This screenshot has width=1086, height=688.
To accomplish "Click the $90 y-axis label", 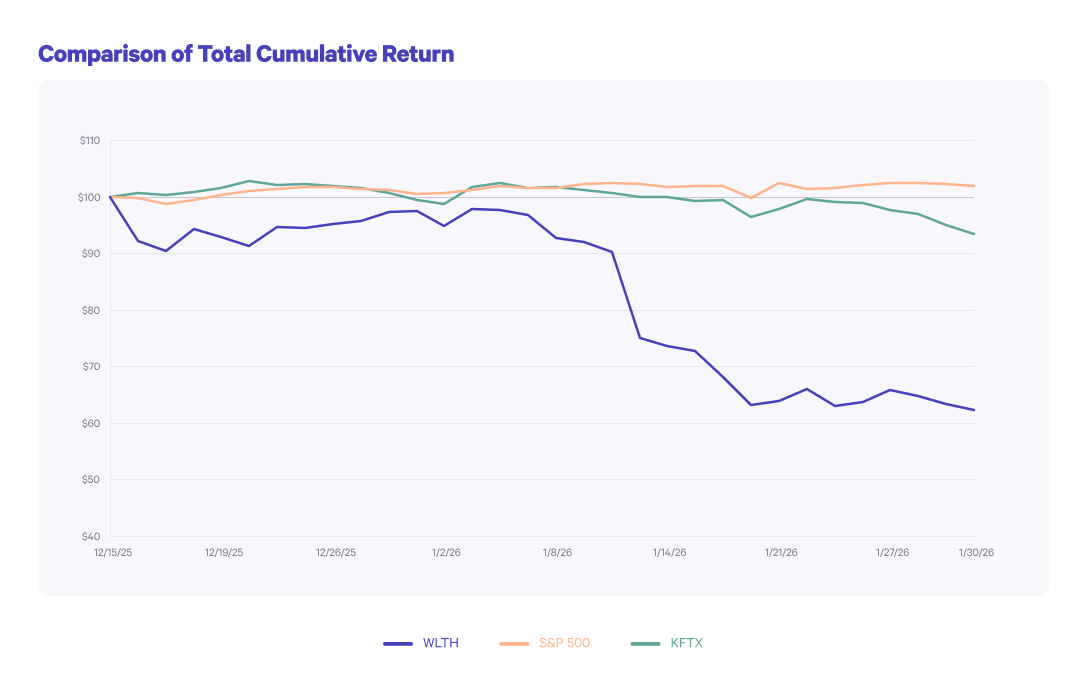I will coord(91,254).
